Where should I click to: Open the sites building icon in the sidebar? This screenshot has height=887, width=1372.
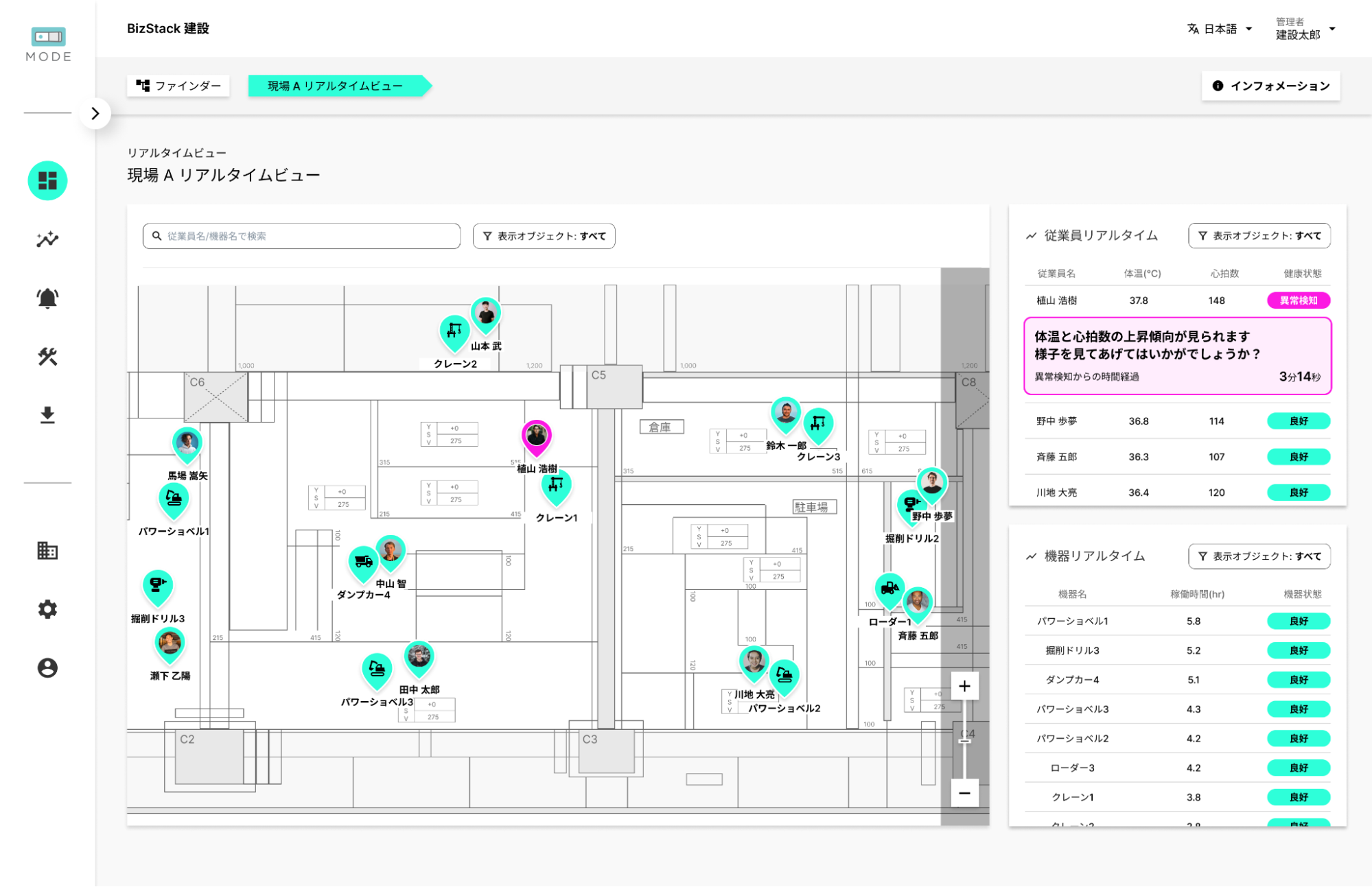pos(47,551)
